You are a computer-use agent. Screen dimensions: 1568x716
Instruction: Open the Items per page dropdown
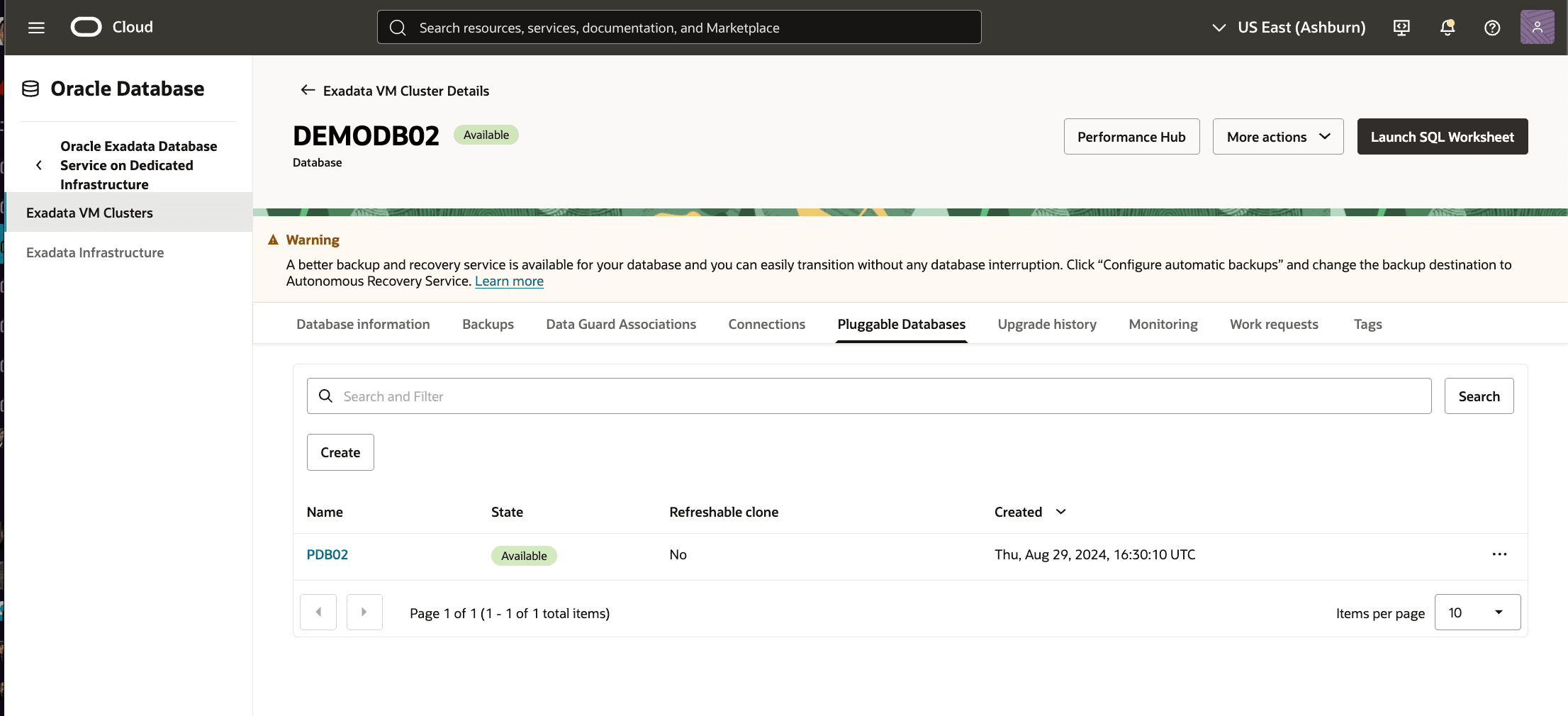1477,612
